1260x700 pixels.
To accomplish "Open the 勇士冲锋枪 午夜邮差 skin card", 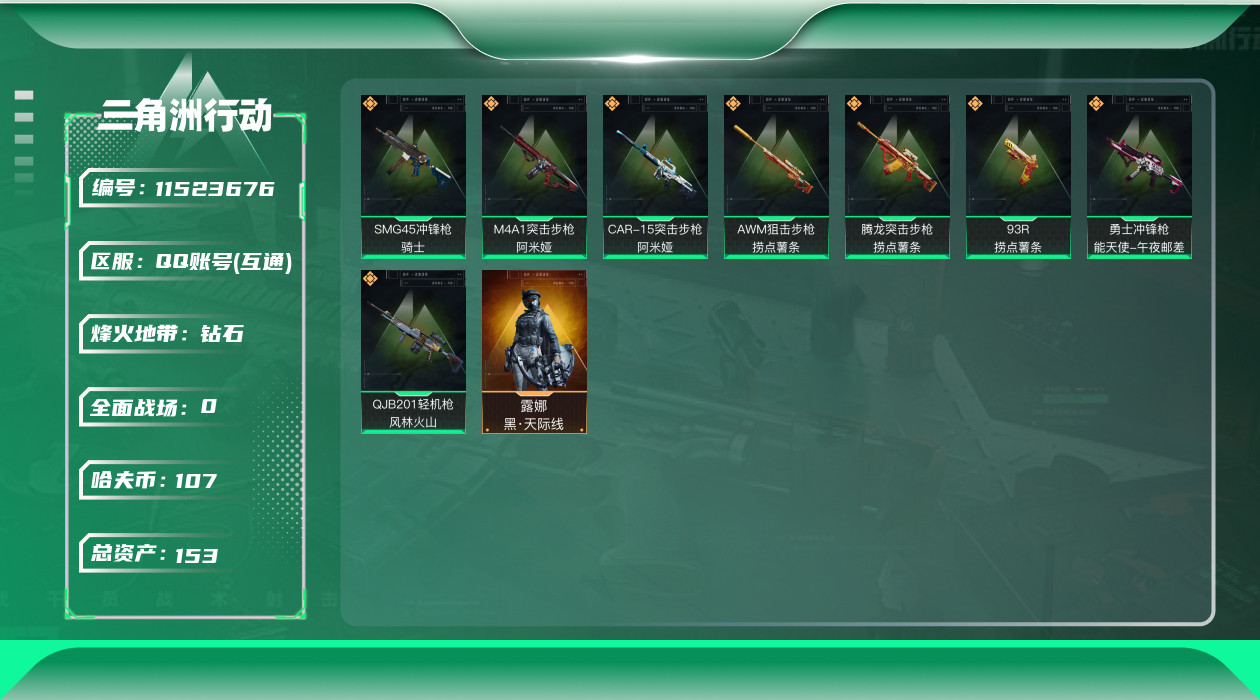I will click(1139, 177).
